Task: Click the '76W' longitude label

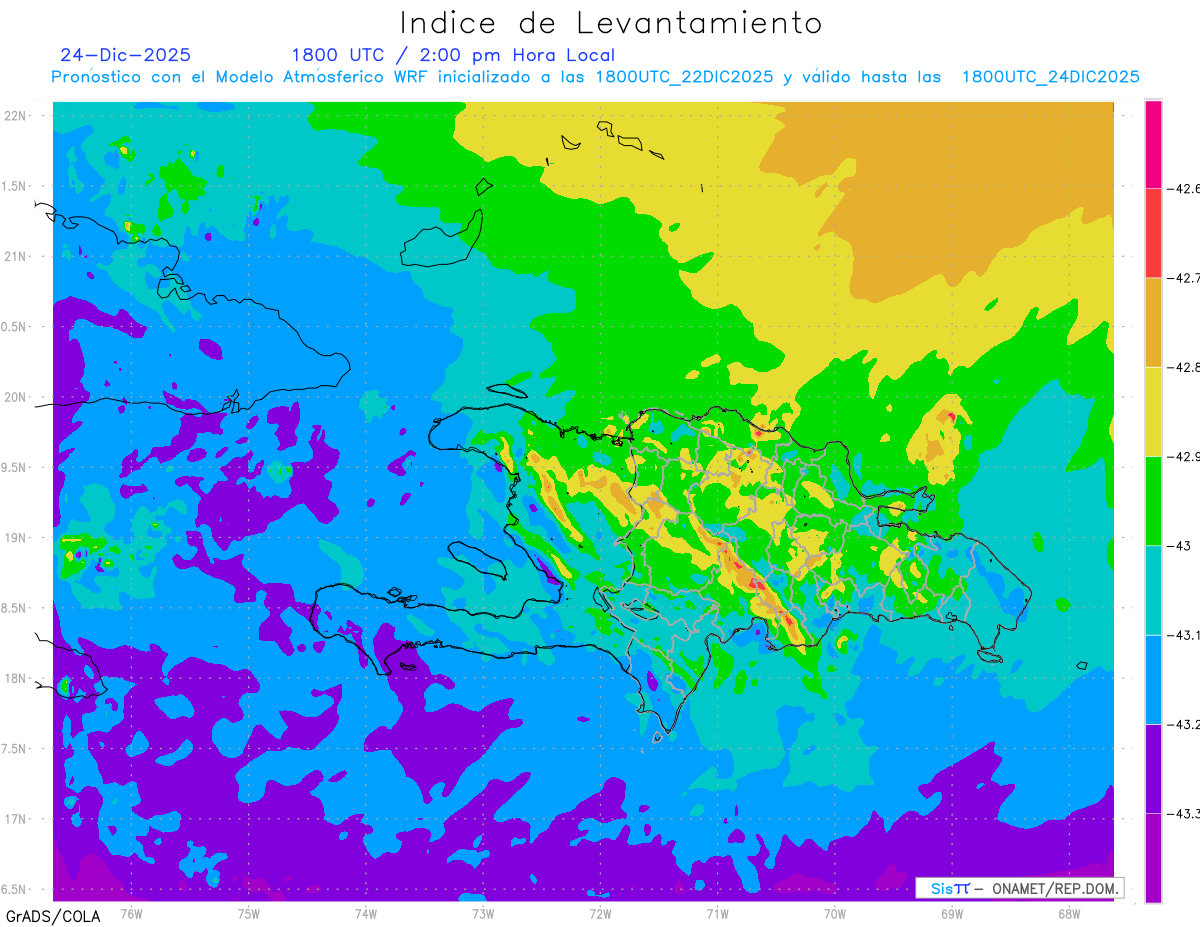Action: click(x=131, y=914)
